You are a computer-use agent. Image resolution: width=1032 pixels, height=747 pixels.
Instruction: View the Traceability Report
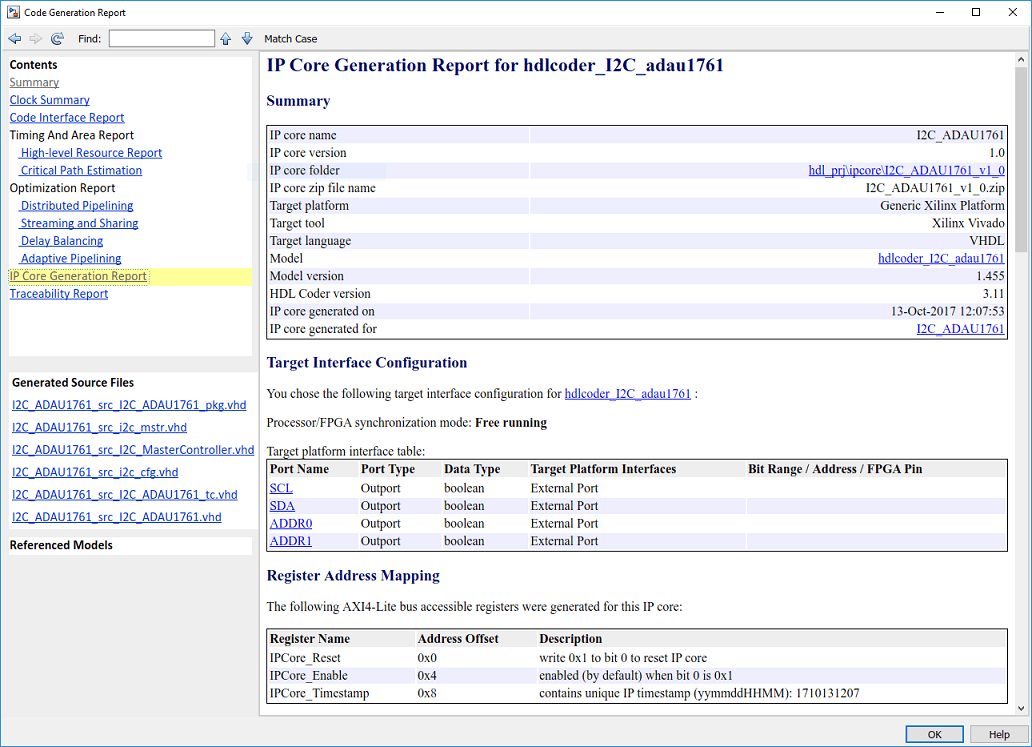coord(59,294)
